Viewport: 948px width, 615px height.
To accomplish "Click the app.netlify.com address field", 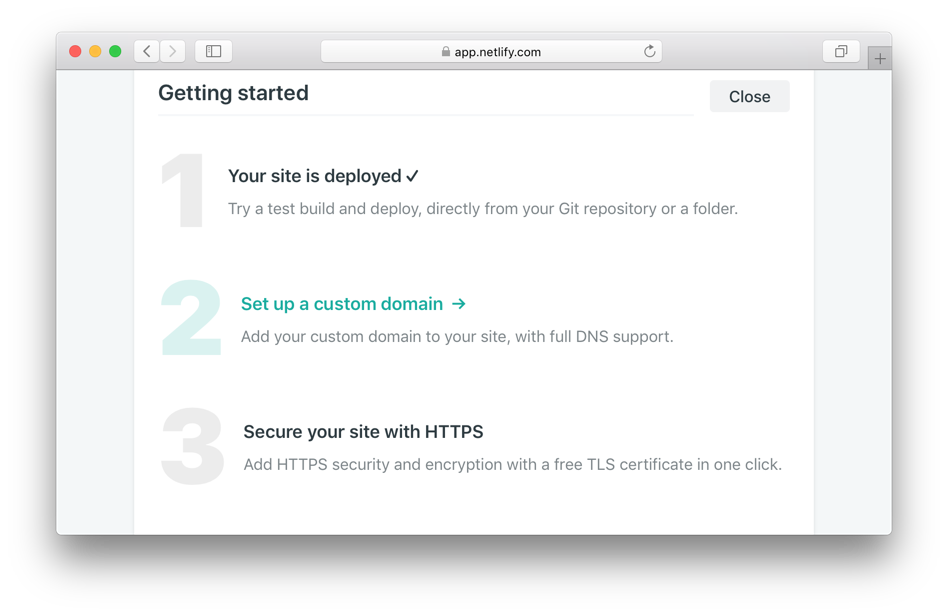I will 491,51.
